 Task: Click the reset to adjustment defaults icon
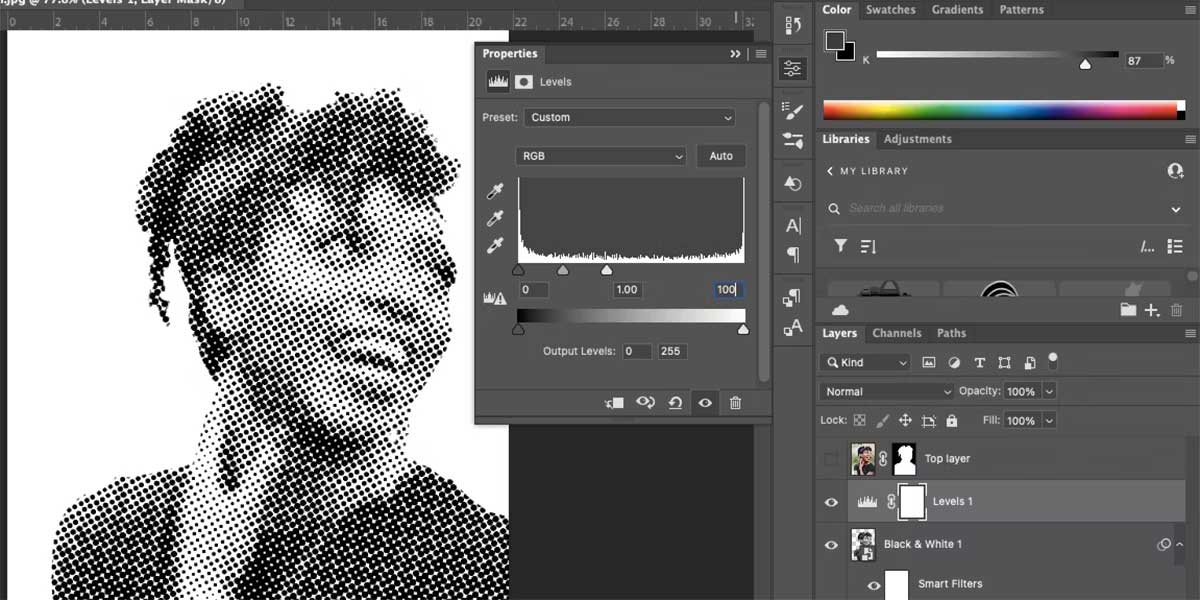click(675, 402)
